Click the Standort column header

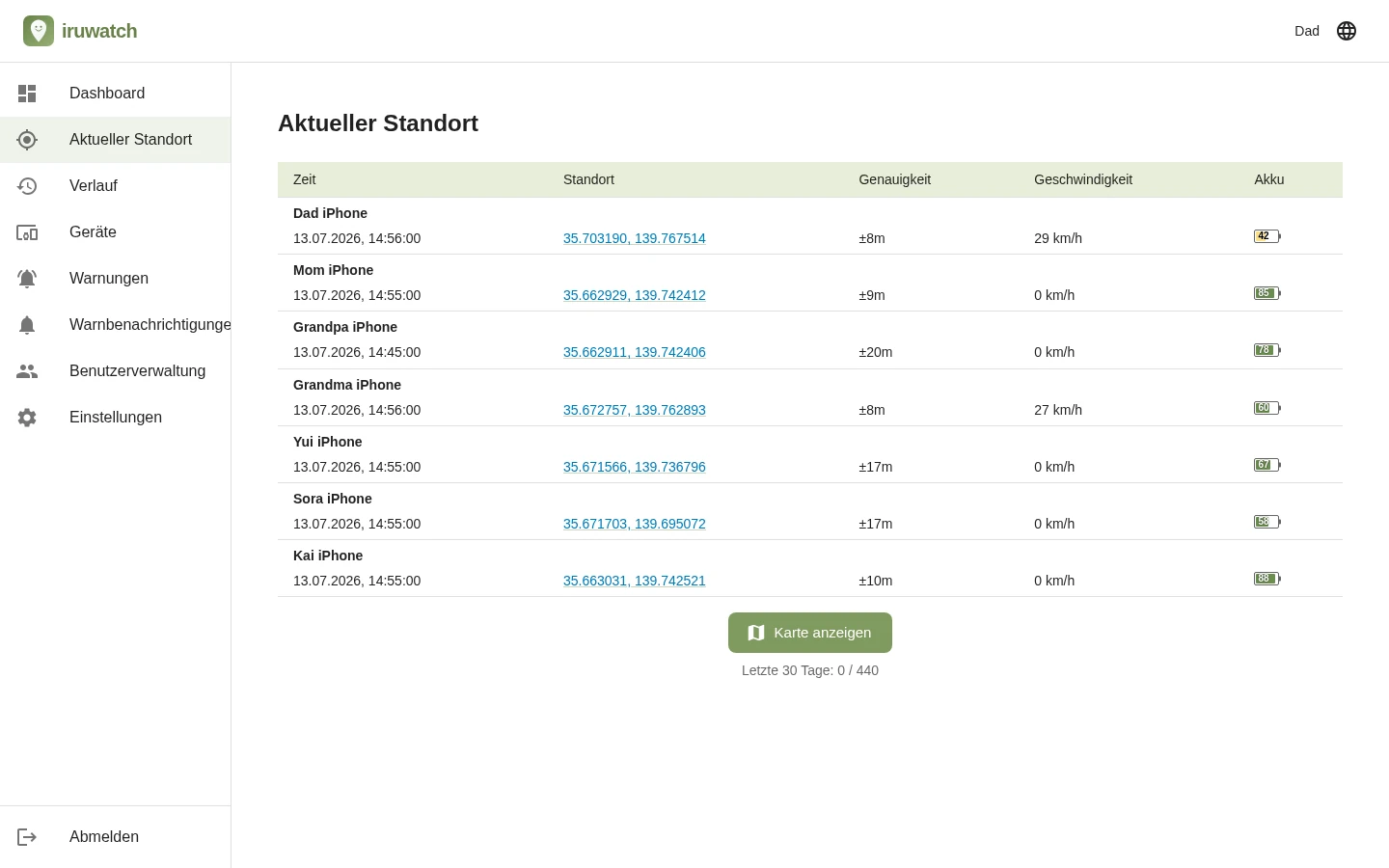[x=588, y=179]
